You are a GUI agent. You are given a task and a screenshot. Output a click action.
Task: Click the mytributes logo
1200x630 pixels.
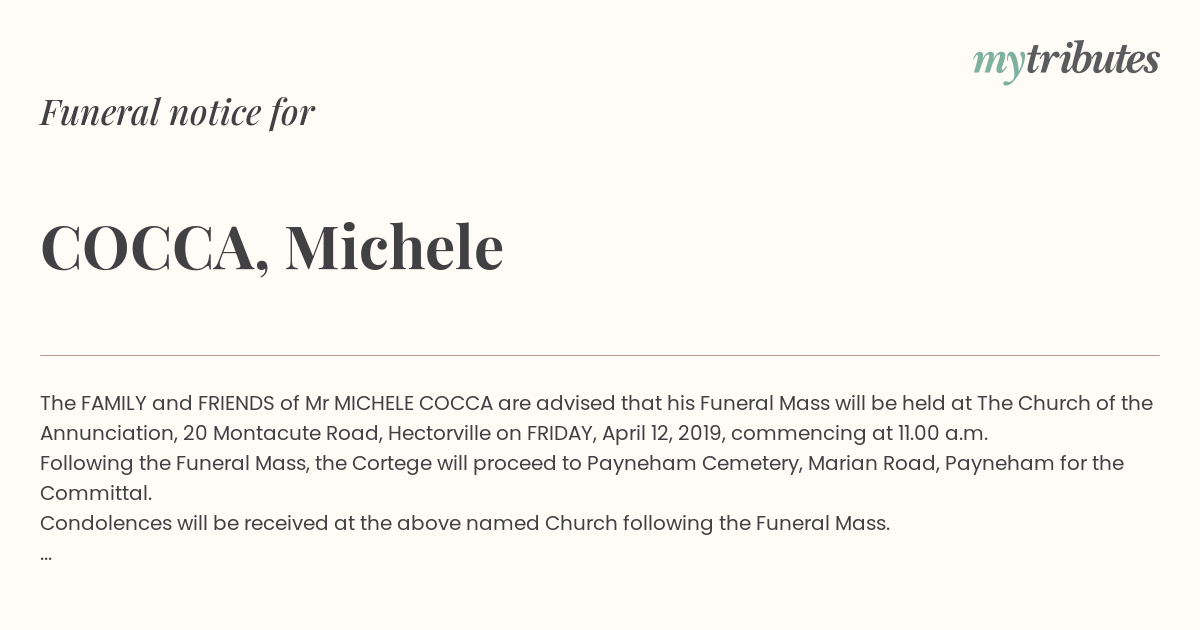(1066, 60)
